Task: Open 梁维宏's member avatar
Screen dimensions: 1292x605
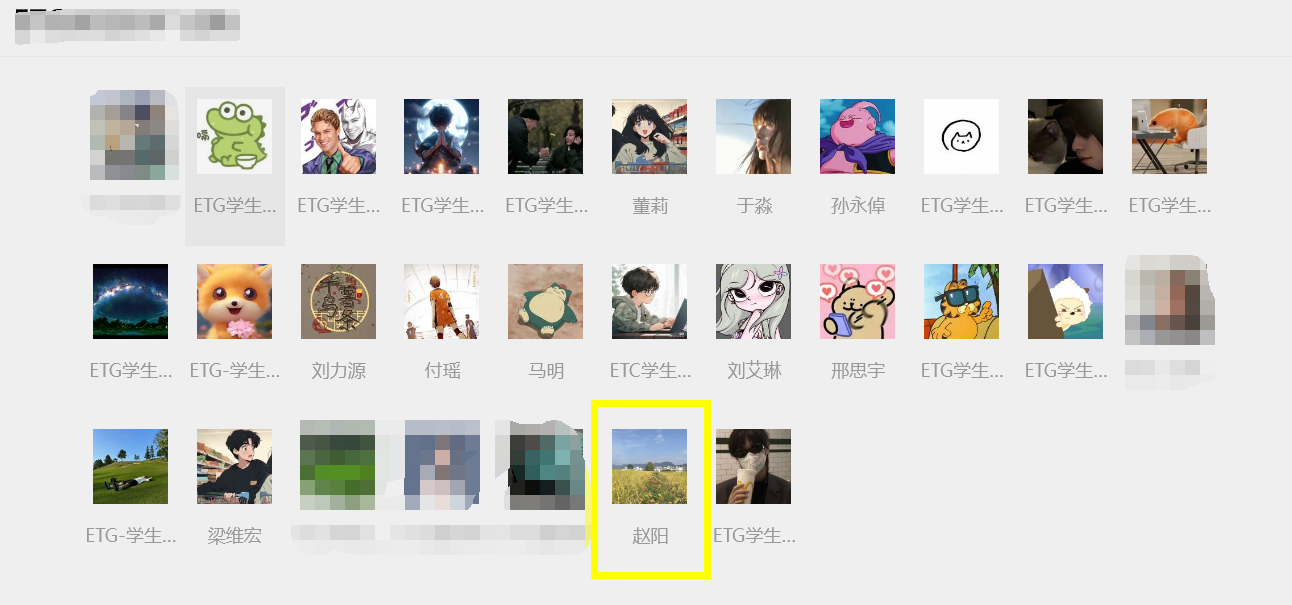Action: coord(235,466)
